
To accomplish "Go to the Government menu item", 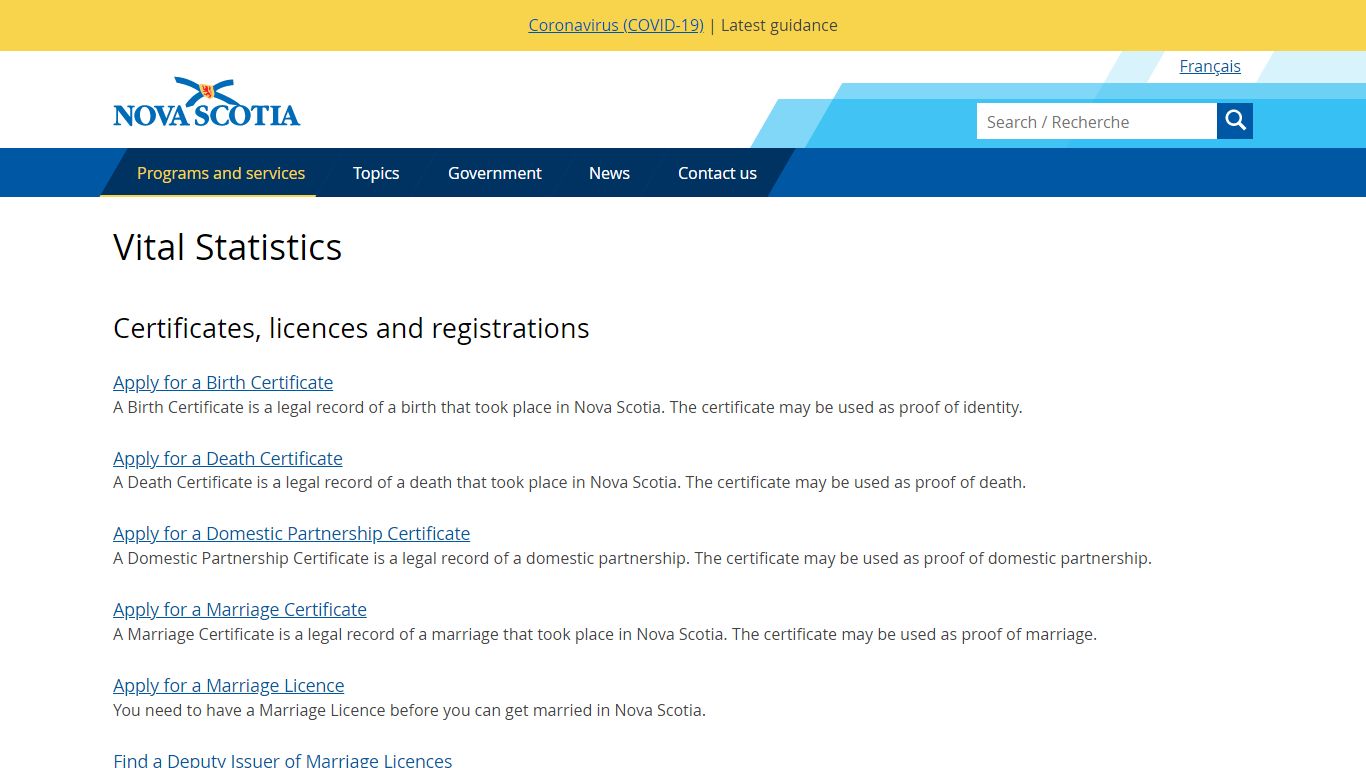I will [495, 173].
